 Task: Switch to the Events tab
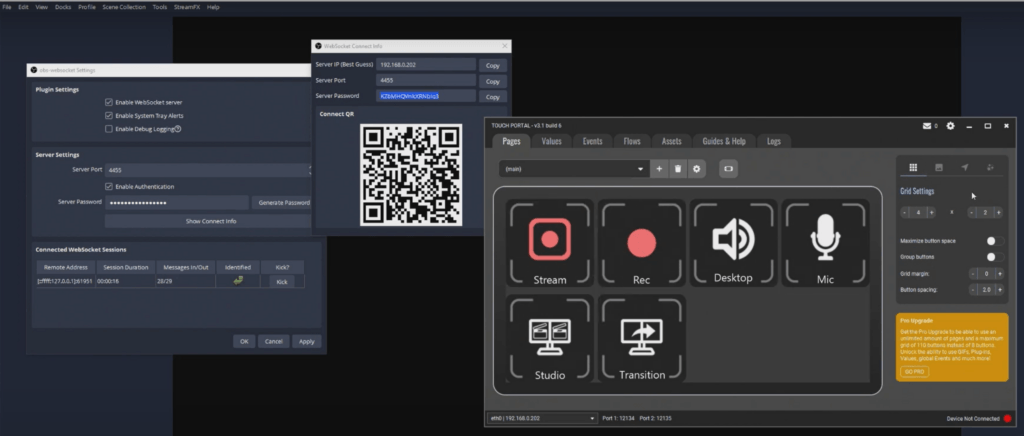tap(592, 141)
